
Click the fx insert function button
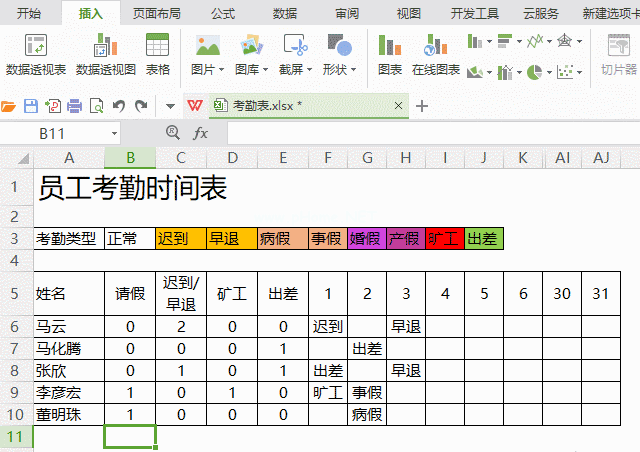(200, 133)
